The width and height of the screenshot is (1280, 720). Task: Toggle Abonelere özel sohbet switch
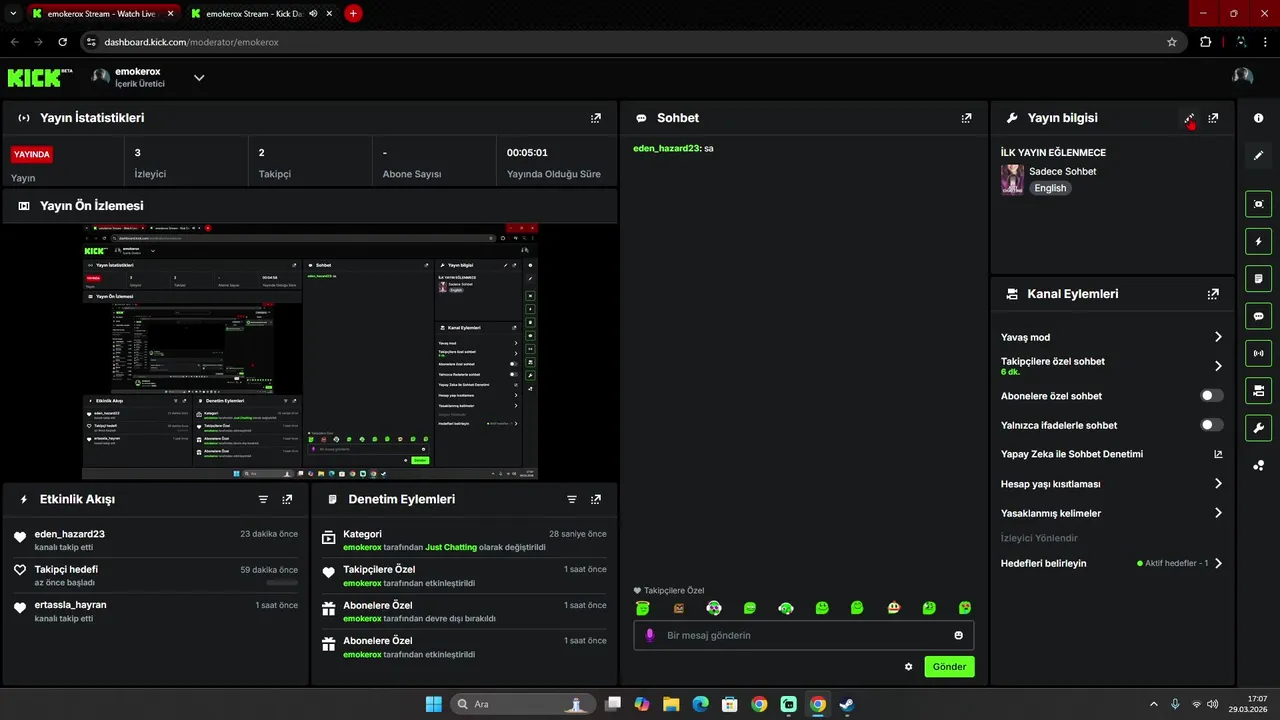[x=1212, y=396]
